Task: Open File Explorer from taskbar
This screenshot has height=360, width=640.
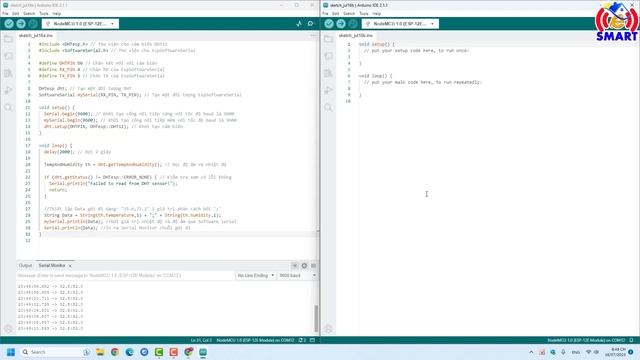Action: pyautogui.click(x=100, y=352)
